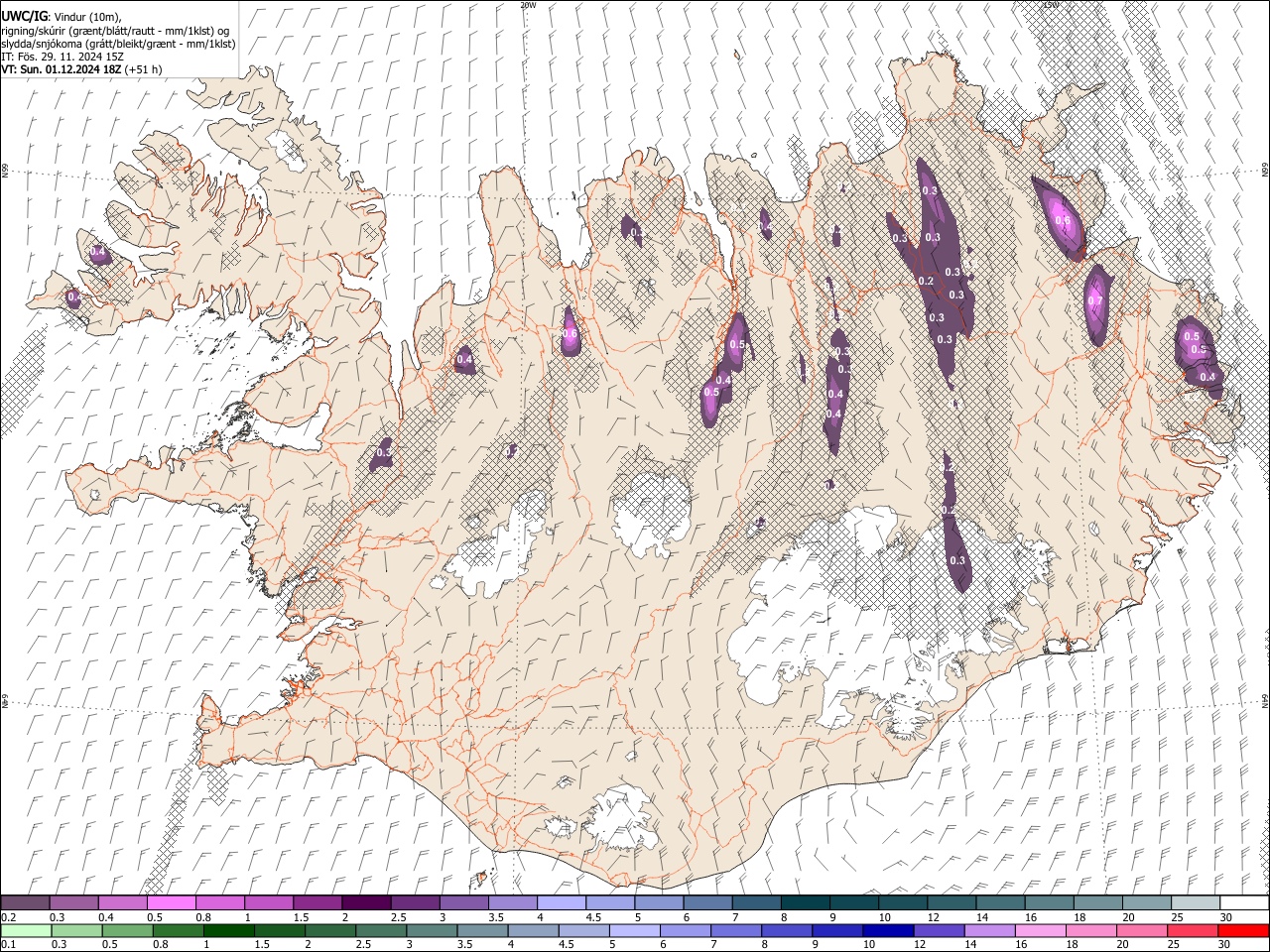Pick the white swatch at 30, upper scale
The width and height of the screenshot is (1270, 952).
tap(1245, 903)
